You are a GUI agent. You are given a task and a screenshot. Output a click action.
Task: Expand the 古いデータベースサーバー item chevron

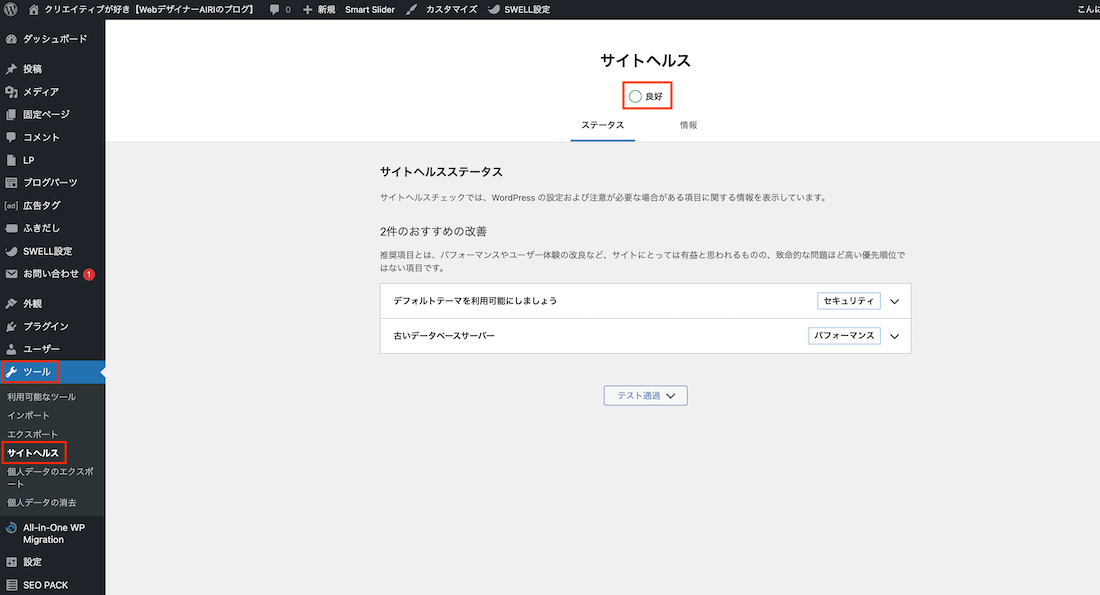894,336
